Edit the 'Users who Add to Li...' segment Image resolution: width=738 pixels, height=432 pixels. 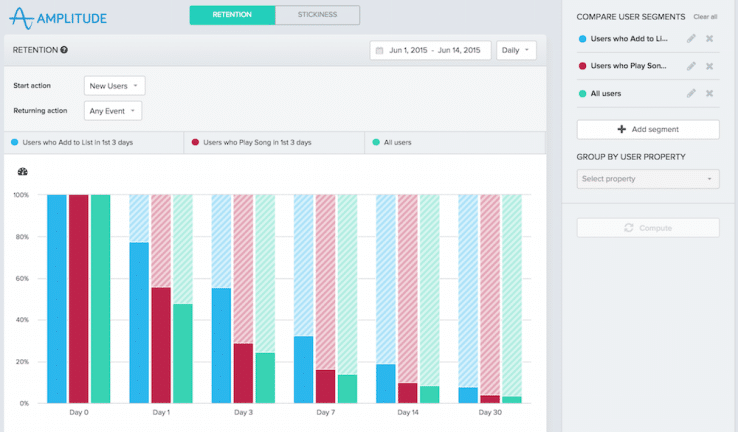click(691, 39)
